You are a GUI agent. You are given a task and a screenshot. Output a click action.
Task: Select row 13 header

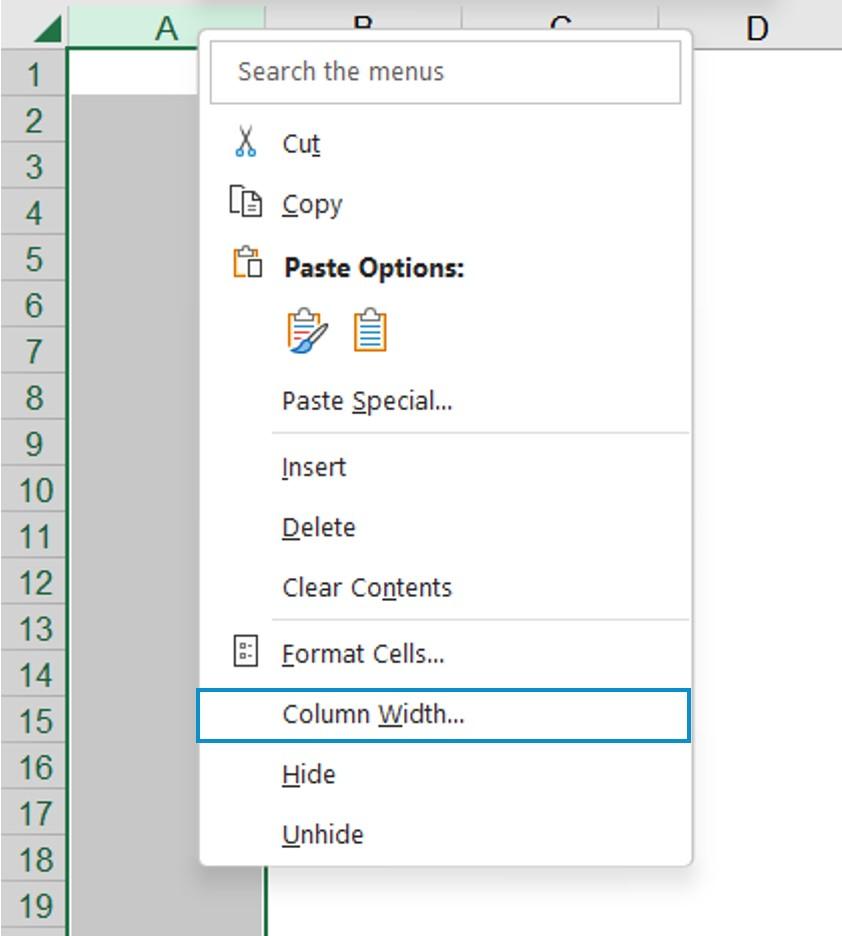(33, 627)
